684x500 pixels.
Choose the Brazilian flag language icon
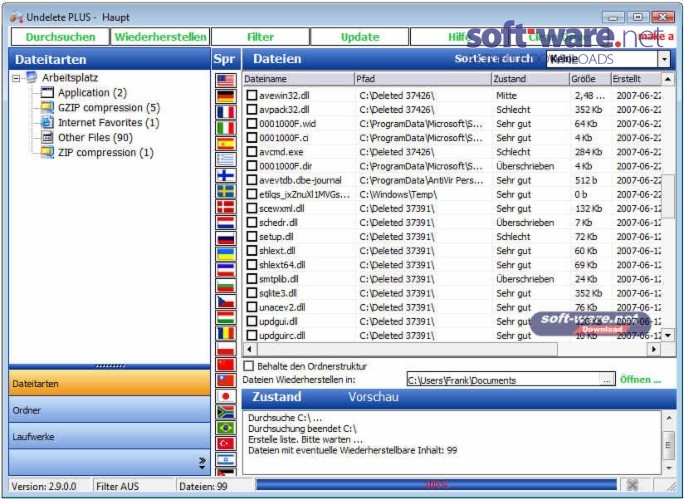226,427
